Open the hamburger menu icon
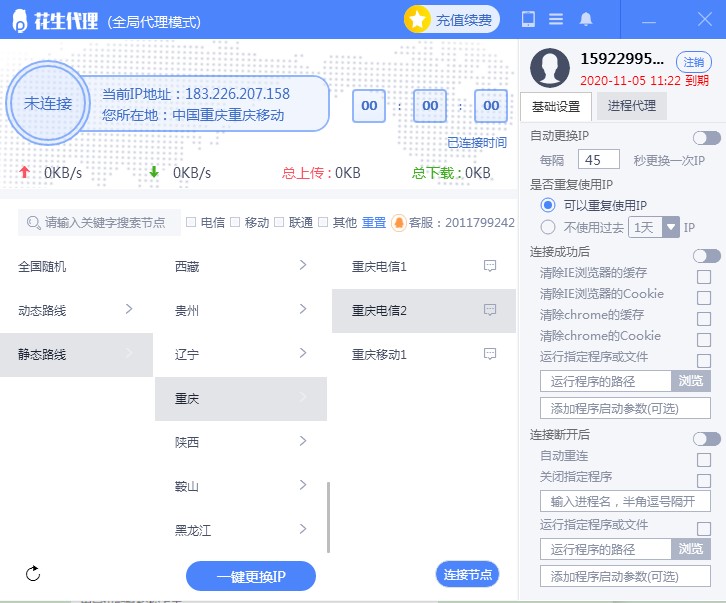 [x=556, y=19]
